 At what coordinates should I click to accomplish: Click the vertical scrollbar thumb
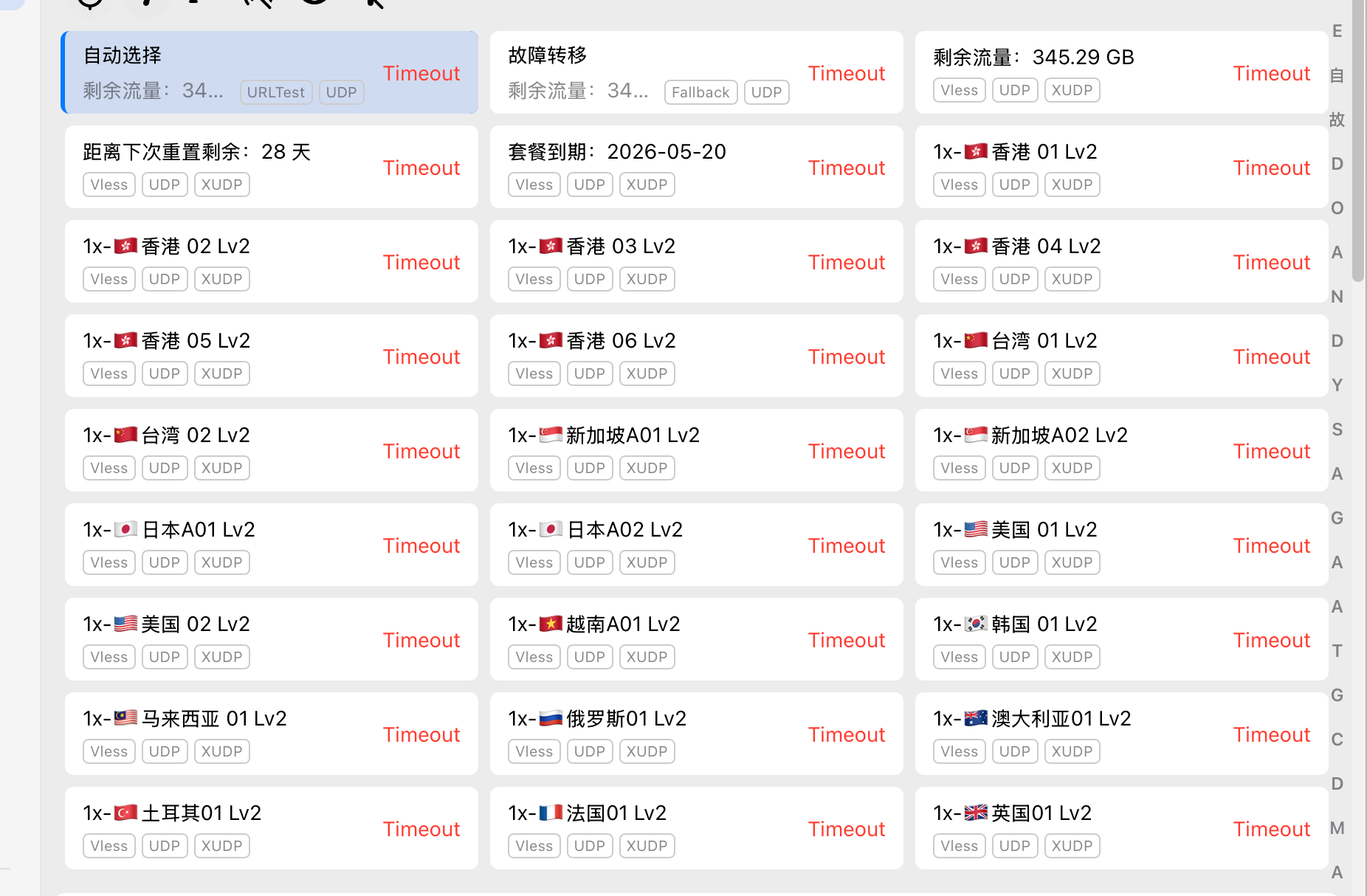1358,140
